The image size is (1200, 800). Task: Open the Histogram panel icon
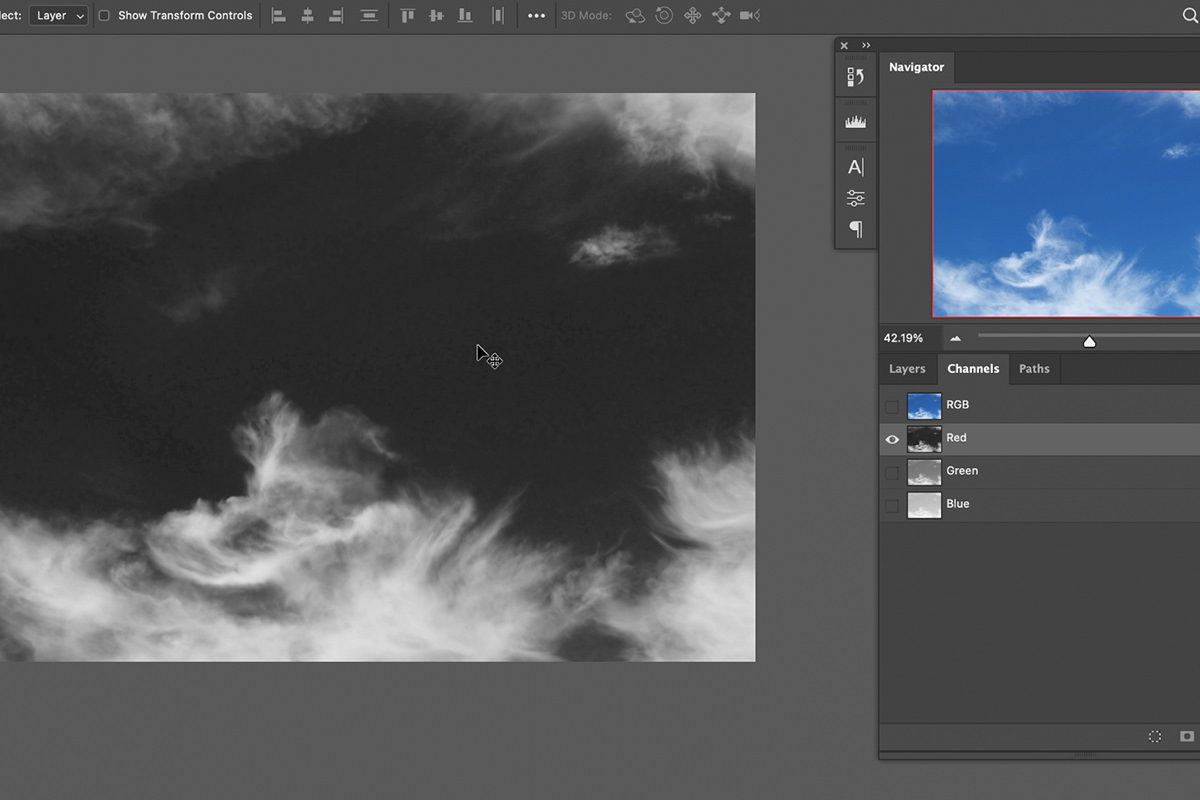[x=855, y=120]
